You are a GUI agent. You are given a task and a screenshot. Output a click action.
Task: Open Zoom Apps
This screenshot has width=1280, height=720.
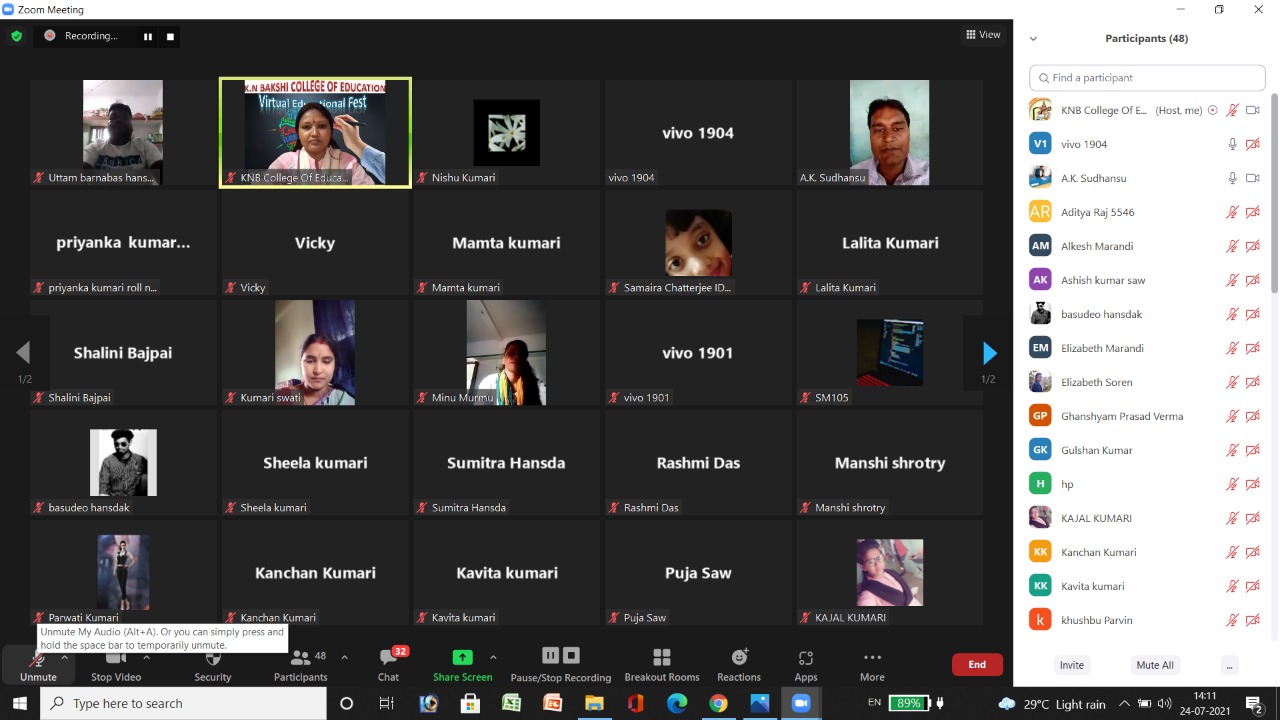(805, 664)
